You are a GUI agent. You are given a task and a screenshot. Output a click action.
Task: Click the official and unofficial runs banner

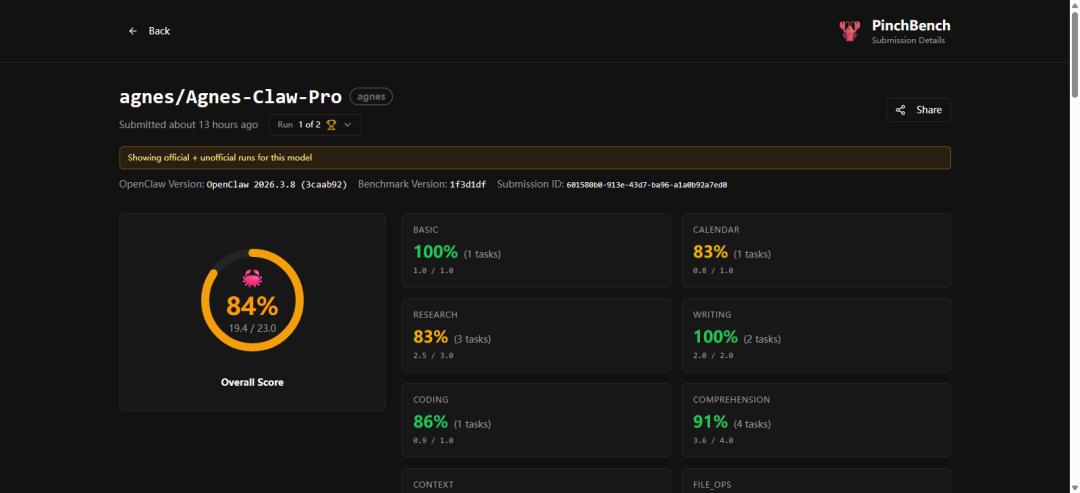534,158
